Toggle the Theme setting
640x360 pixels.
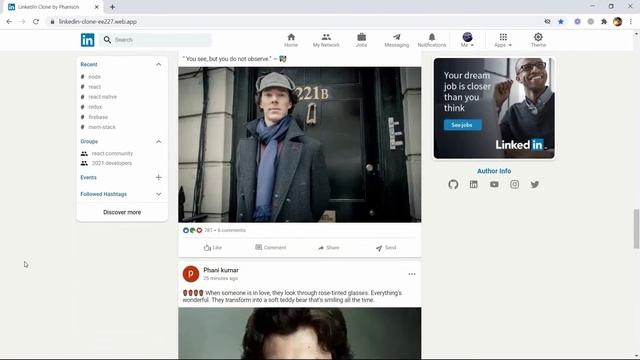coord(538,40)
